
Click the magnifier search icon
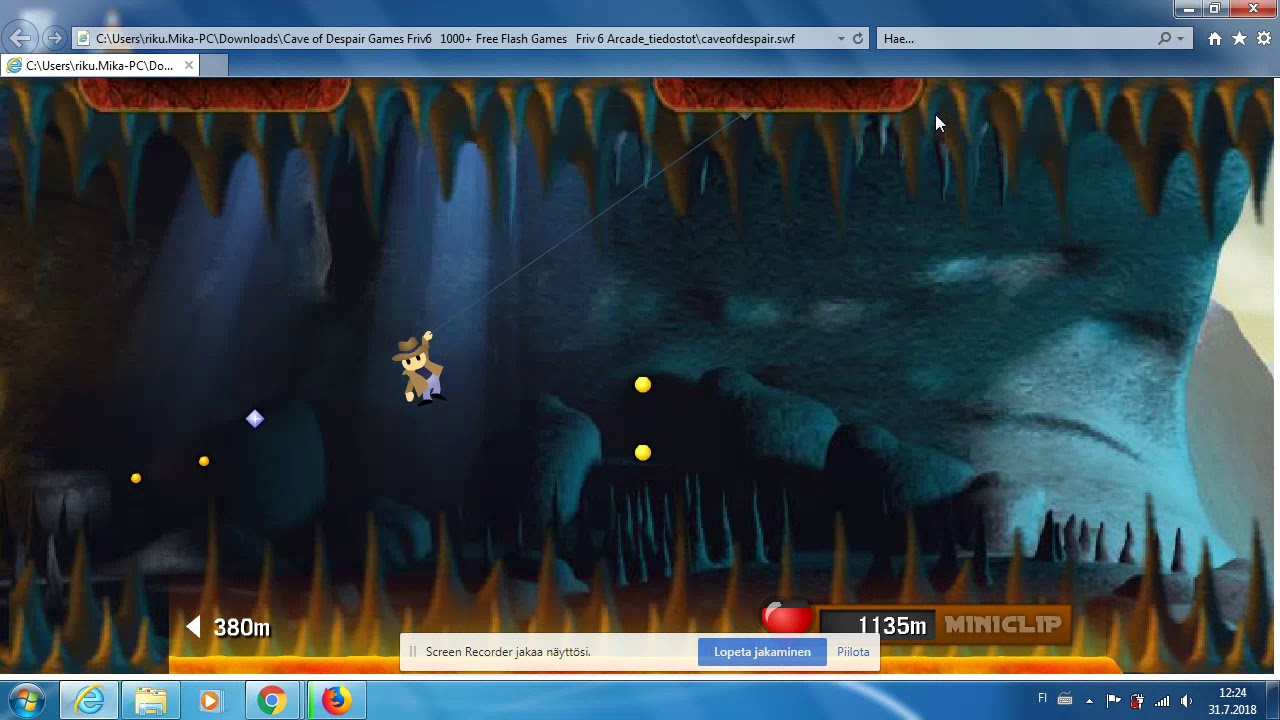tap(1164, 39)
